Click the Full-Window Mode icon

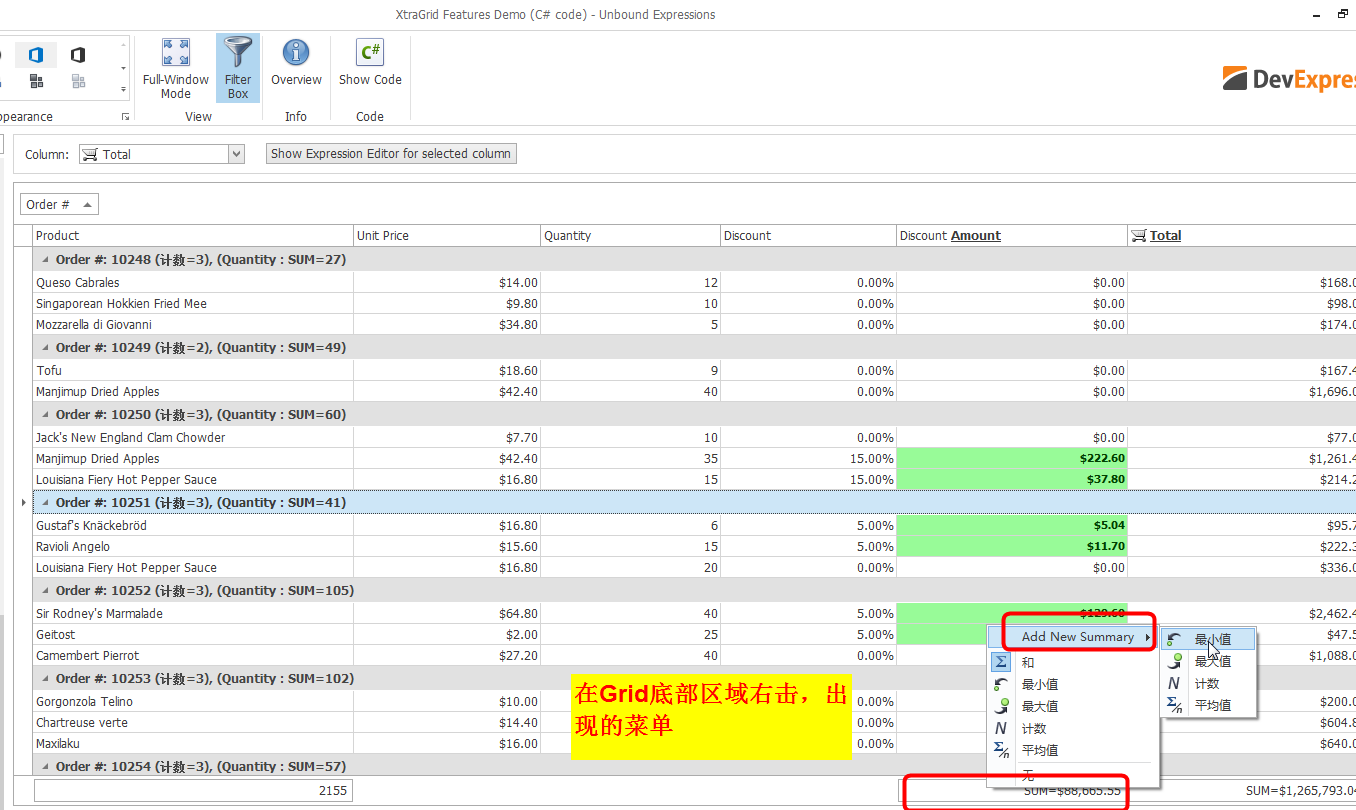pos(176,54)
